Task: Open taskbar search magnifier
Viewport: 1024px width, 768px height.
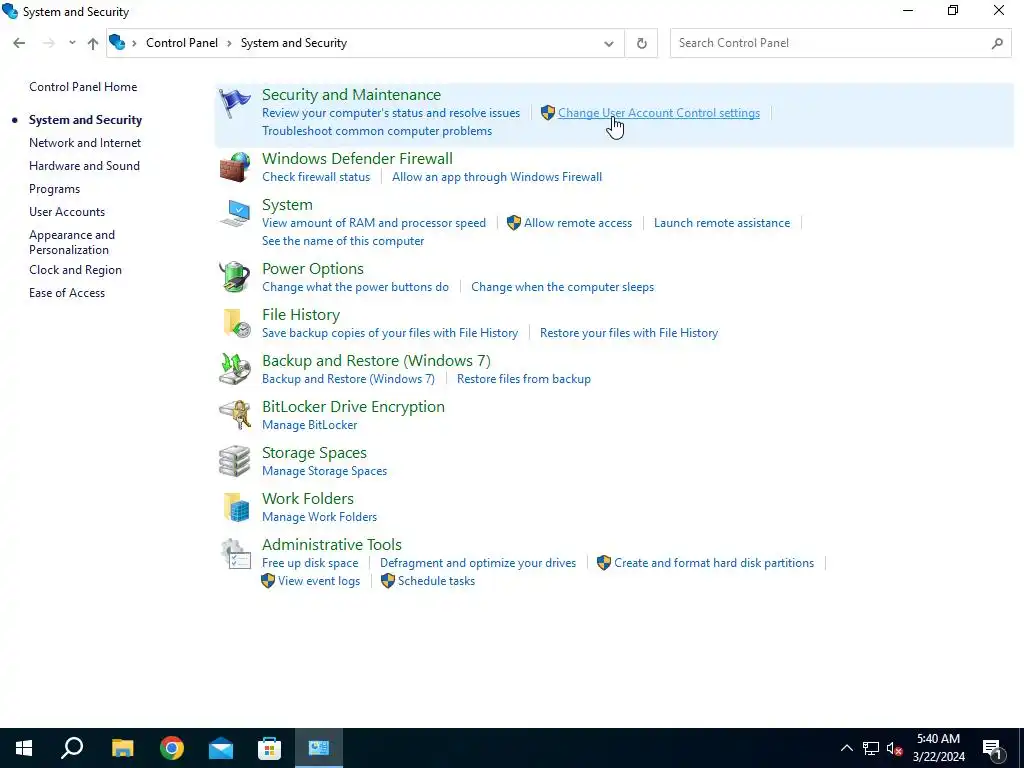Action: tap(72, 748)
